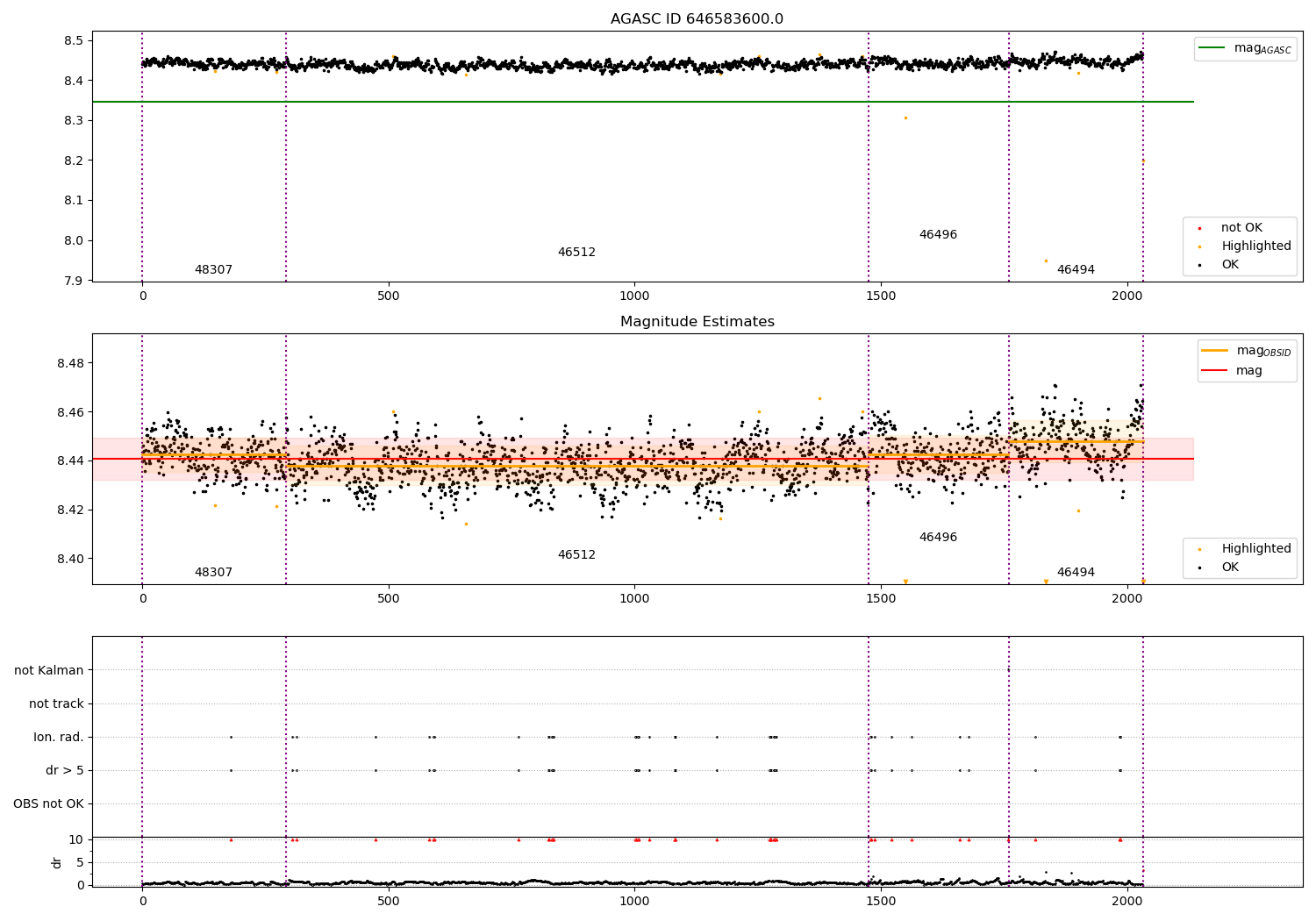Click the 'not track' axis label
The image size is (1316, 921).
(56, 704)
